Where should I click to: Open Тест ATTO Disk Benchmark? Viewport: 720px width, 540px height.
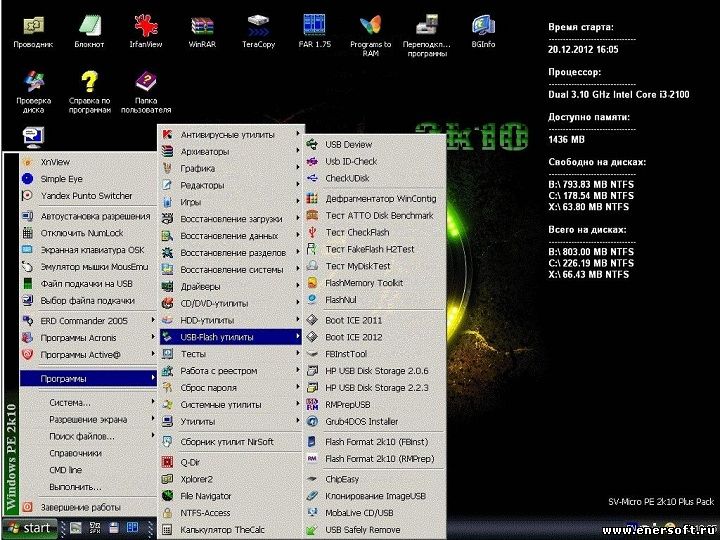pyautogui.click(x=375, y=215)
